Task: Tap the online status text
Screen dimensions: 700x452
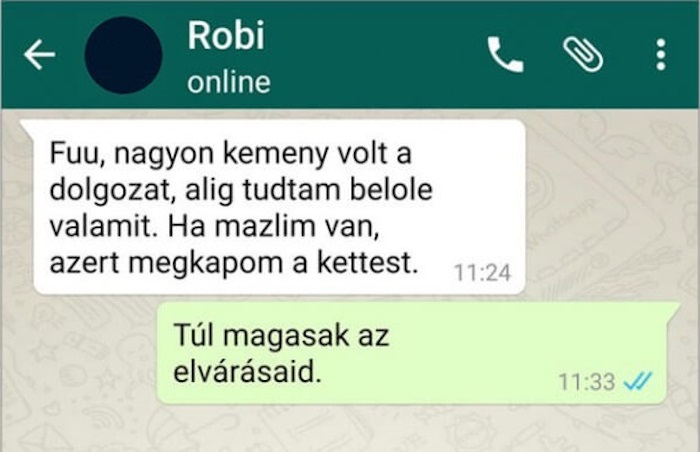Action: 229,83
